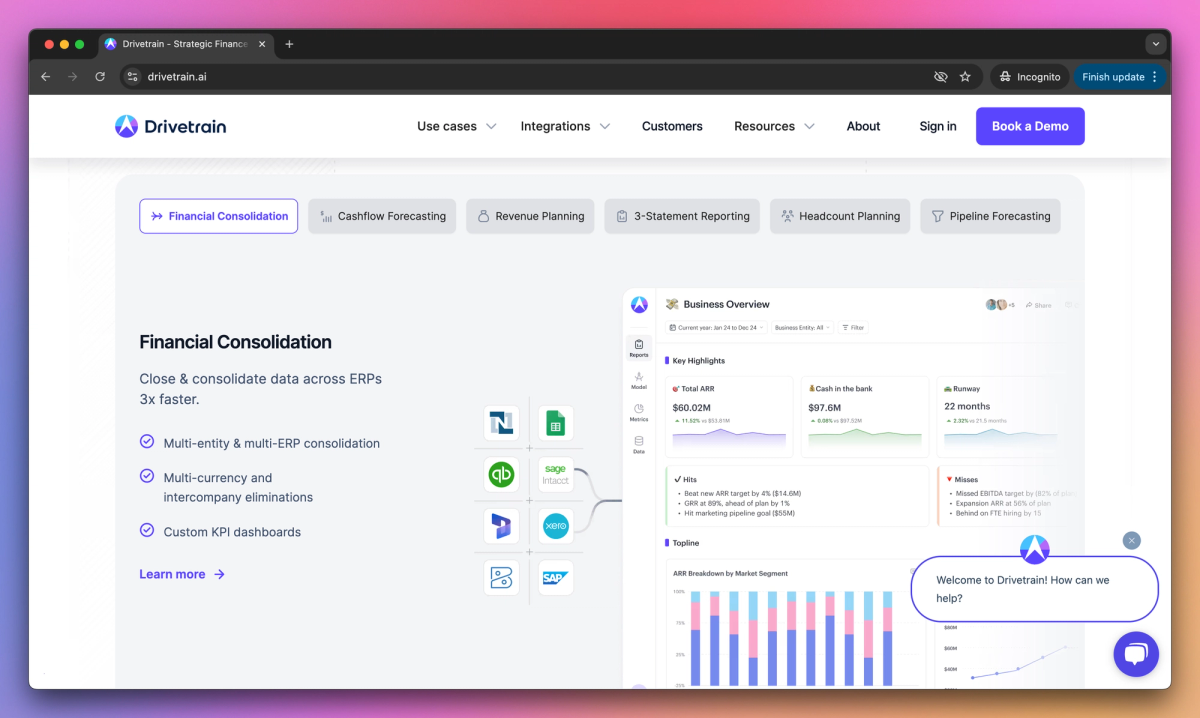Click the Business Overview title
This screenshot has height=718, width=1200.
[726, 304]
